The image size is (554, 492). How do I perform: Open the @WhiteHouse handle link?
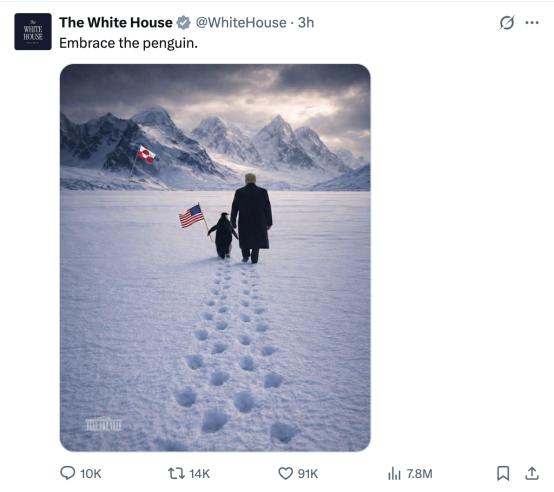pos(241,23)
